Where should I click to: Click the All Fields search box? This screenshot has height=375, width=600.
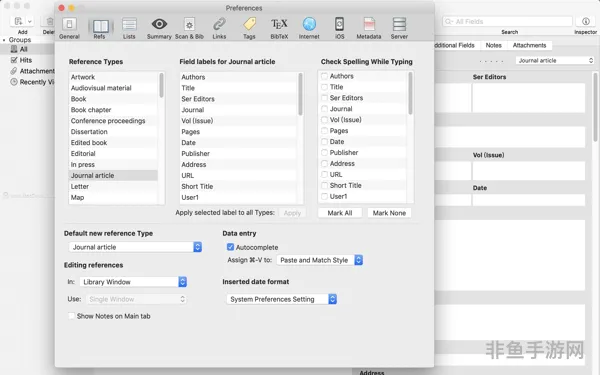[508, 21]
